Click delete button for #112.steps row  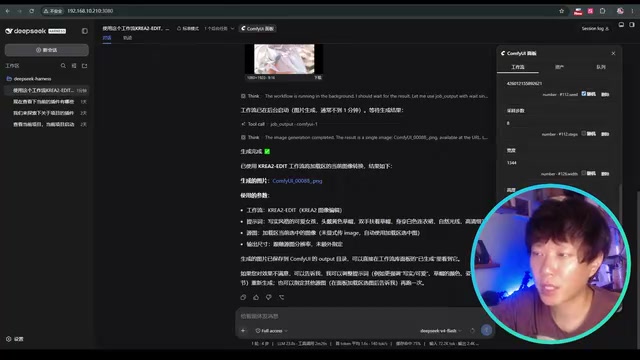[605, 134]
